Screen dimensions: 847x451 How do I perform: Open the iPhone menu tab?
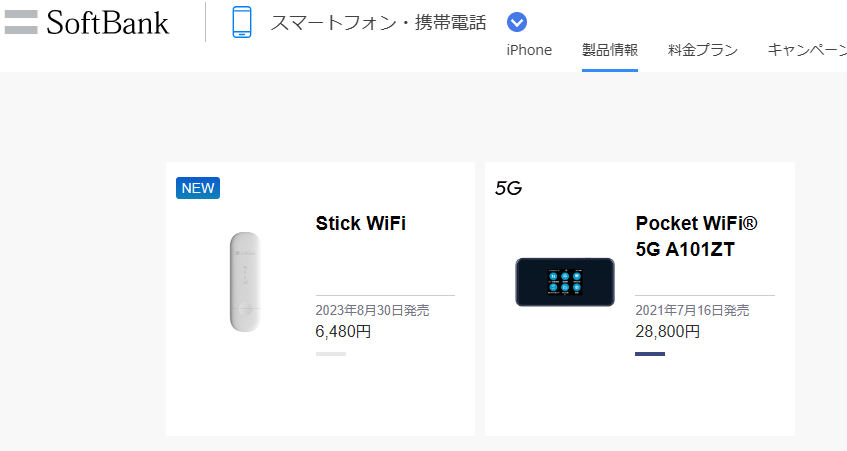pyautogui.click(x=529, y=50)
